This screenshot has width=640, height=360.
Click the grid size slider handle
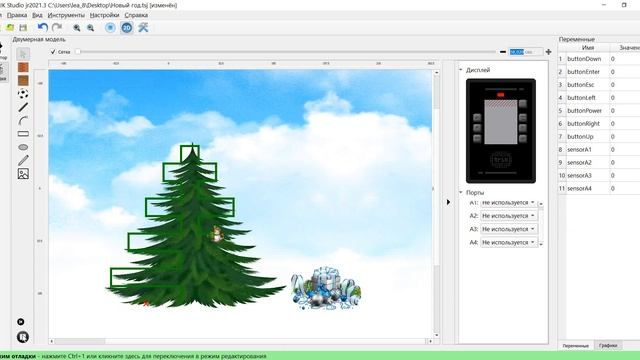tap(78, 52)
